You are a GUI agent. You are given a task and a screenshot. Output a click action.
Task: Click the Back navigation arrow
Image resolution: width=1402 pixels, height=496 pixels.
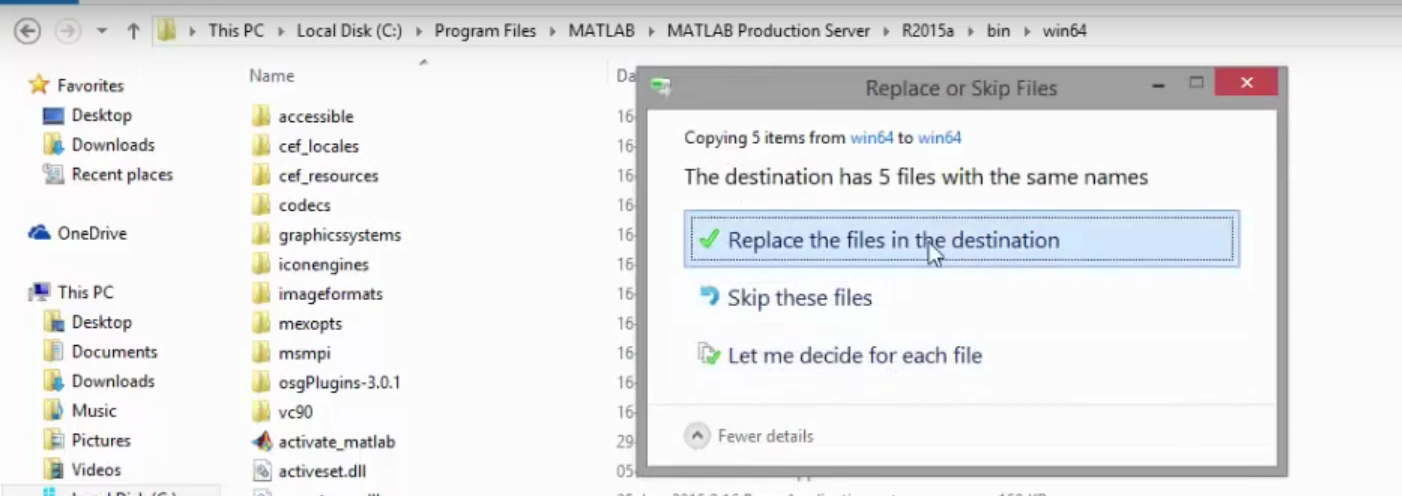click(27, 31)
